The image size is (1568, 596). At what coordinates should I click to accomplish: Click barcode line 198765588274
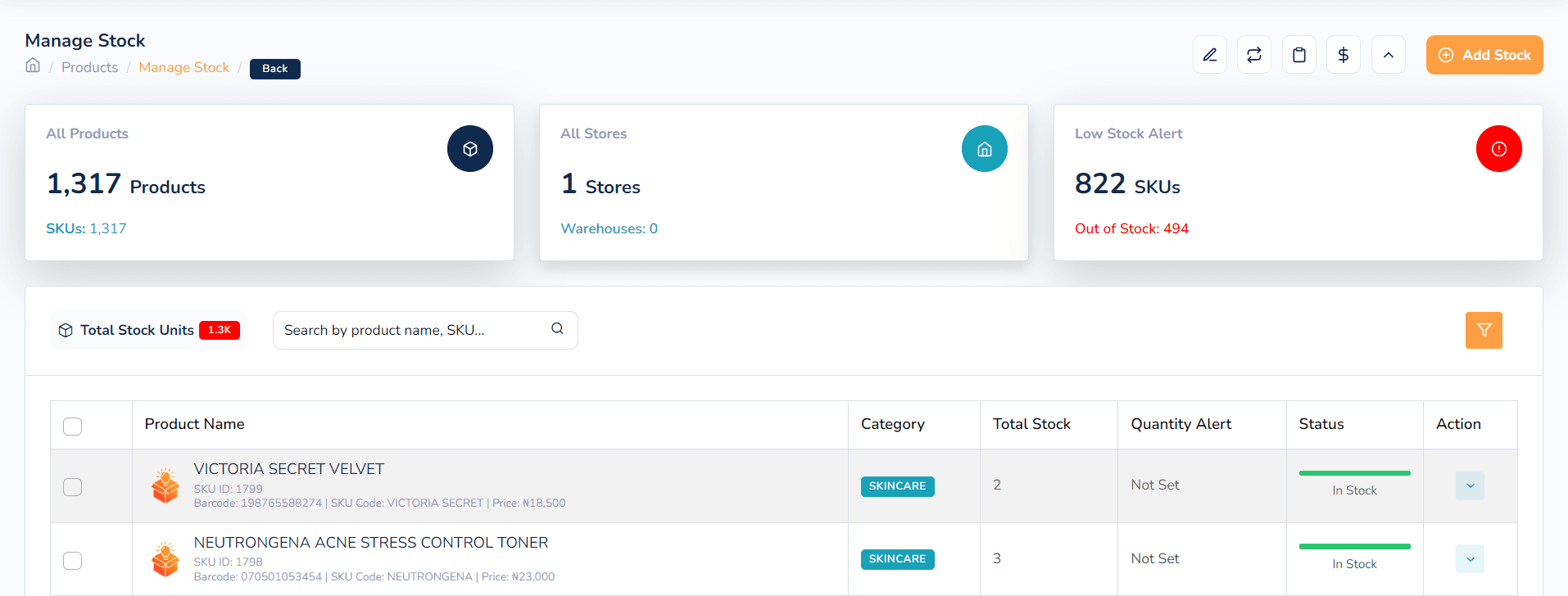pyautogui.click(x=379, y=503)
